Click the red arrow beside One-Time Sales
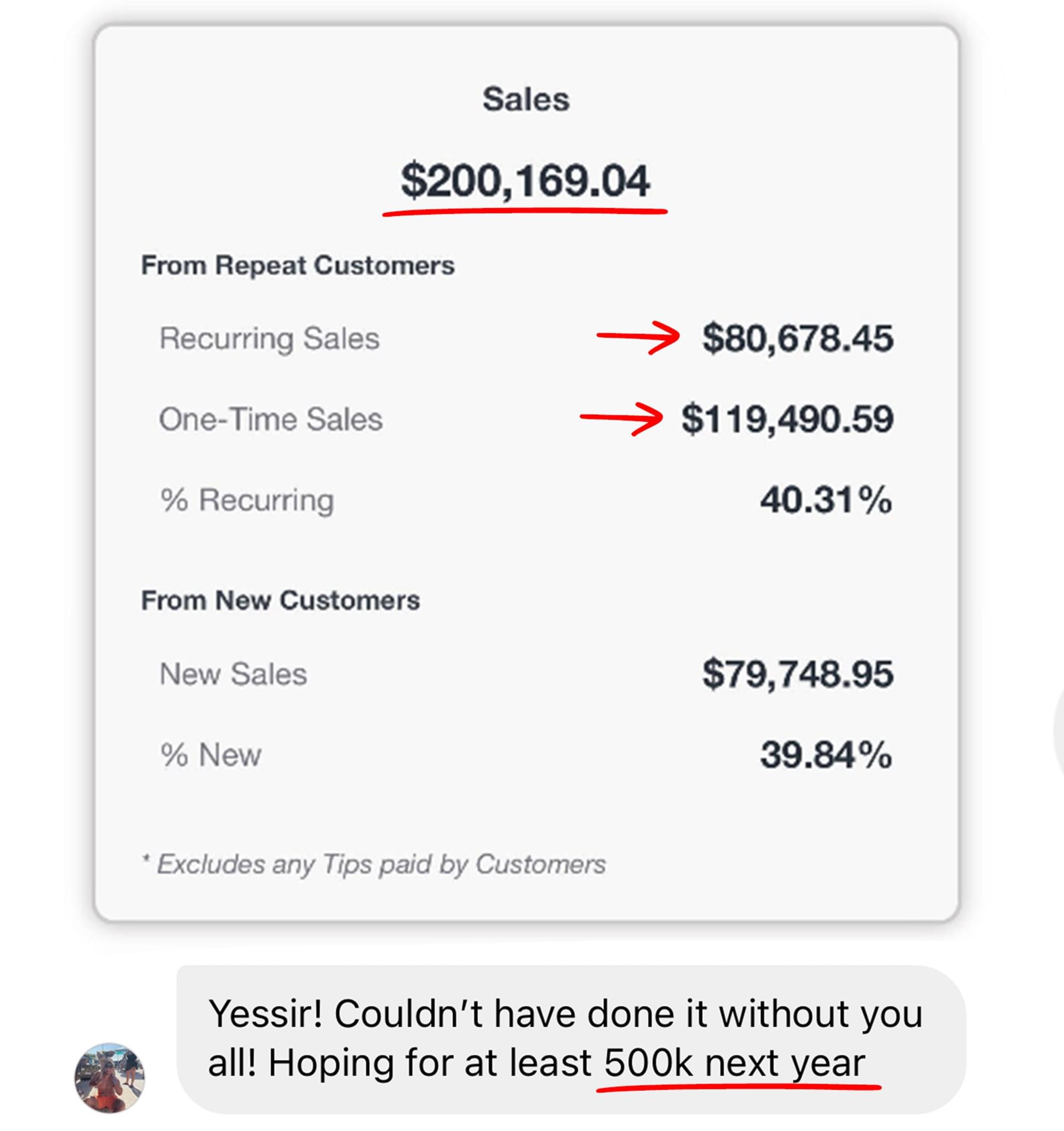Image resolution: width=1064 pixels, height=1131 pixels. (x=621, y=418)
